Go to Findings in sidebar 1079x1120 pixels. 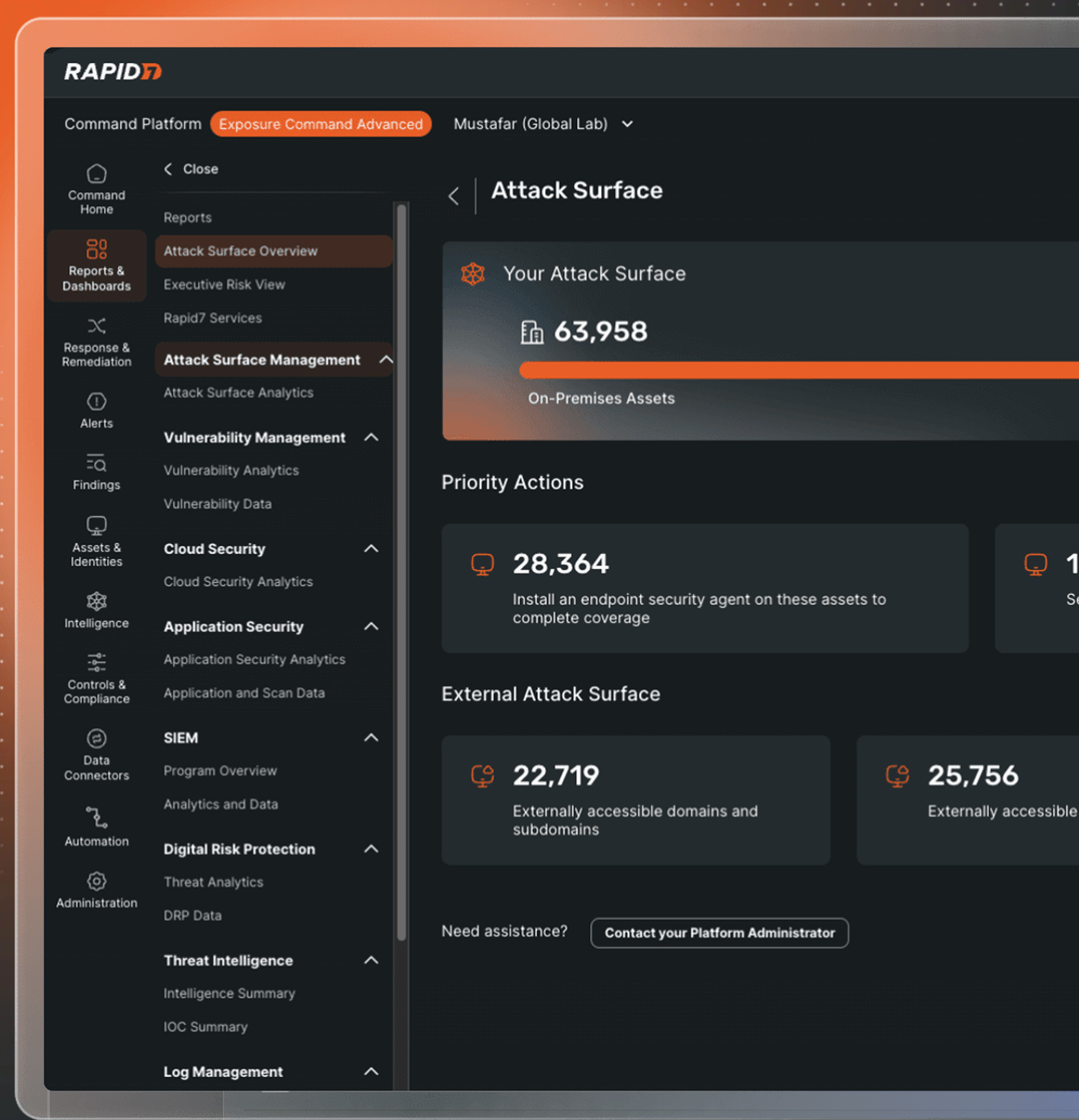[96, 472]
